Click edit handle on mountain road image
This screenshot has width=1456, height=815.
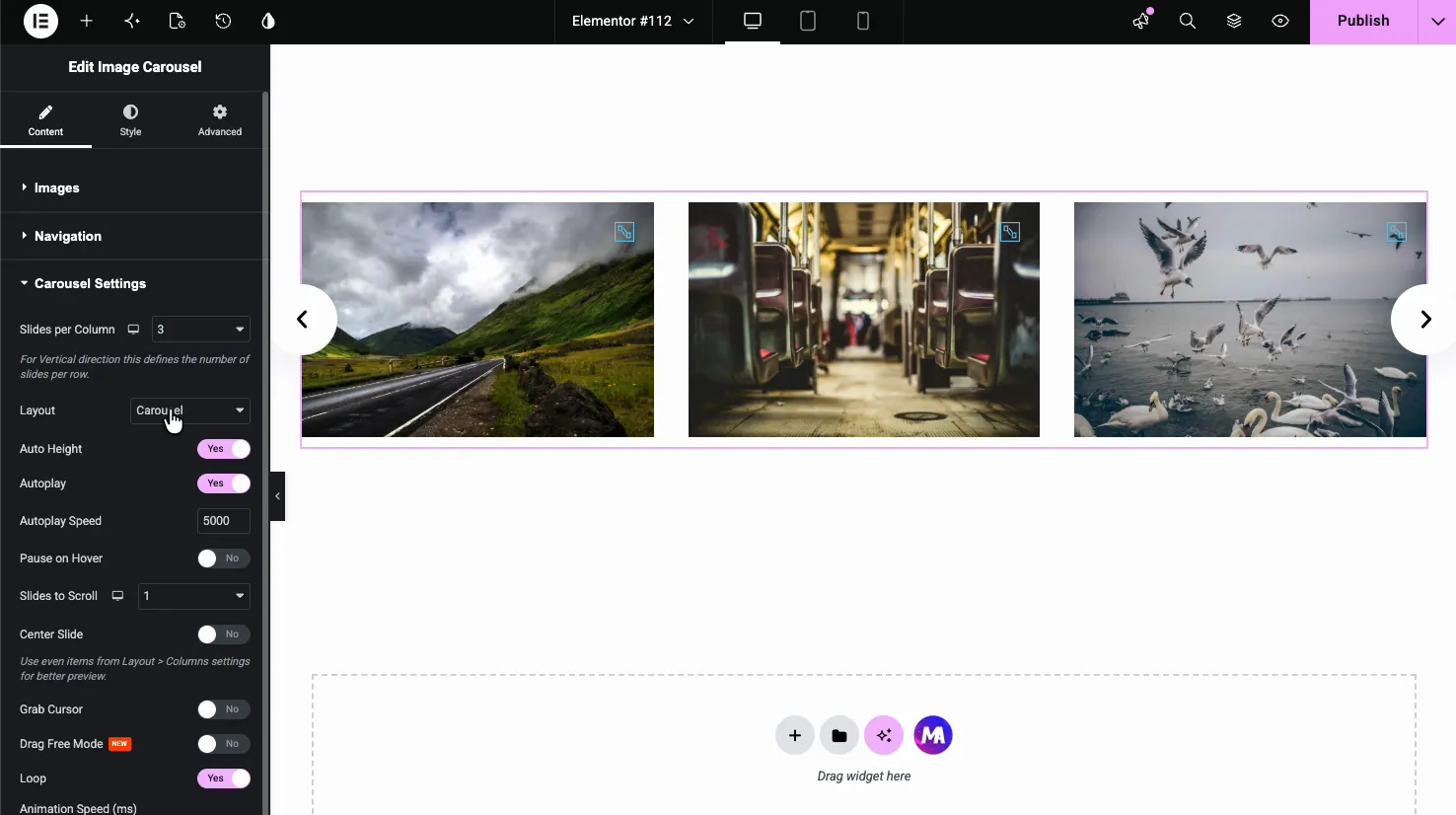tap(624, 232)
